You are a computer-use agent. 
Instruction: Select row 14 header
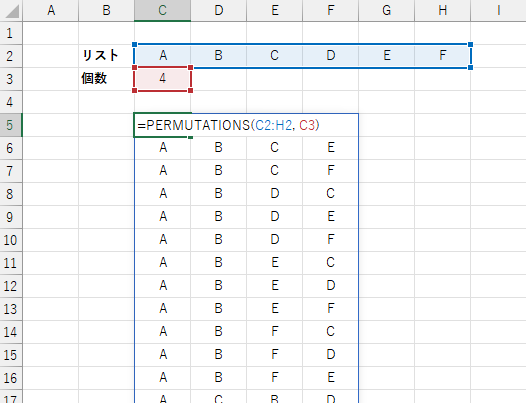(11, 332)
